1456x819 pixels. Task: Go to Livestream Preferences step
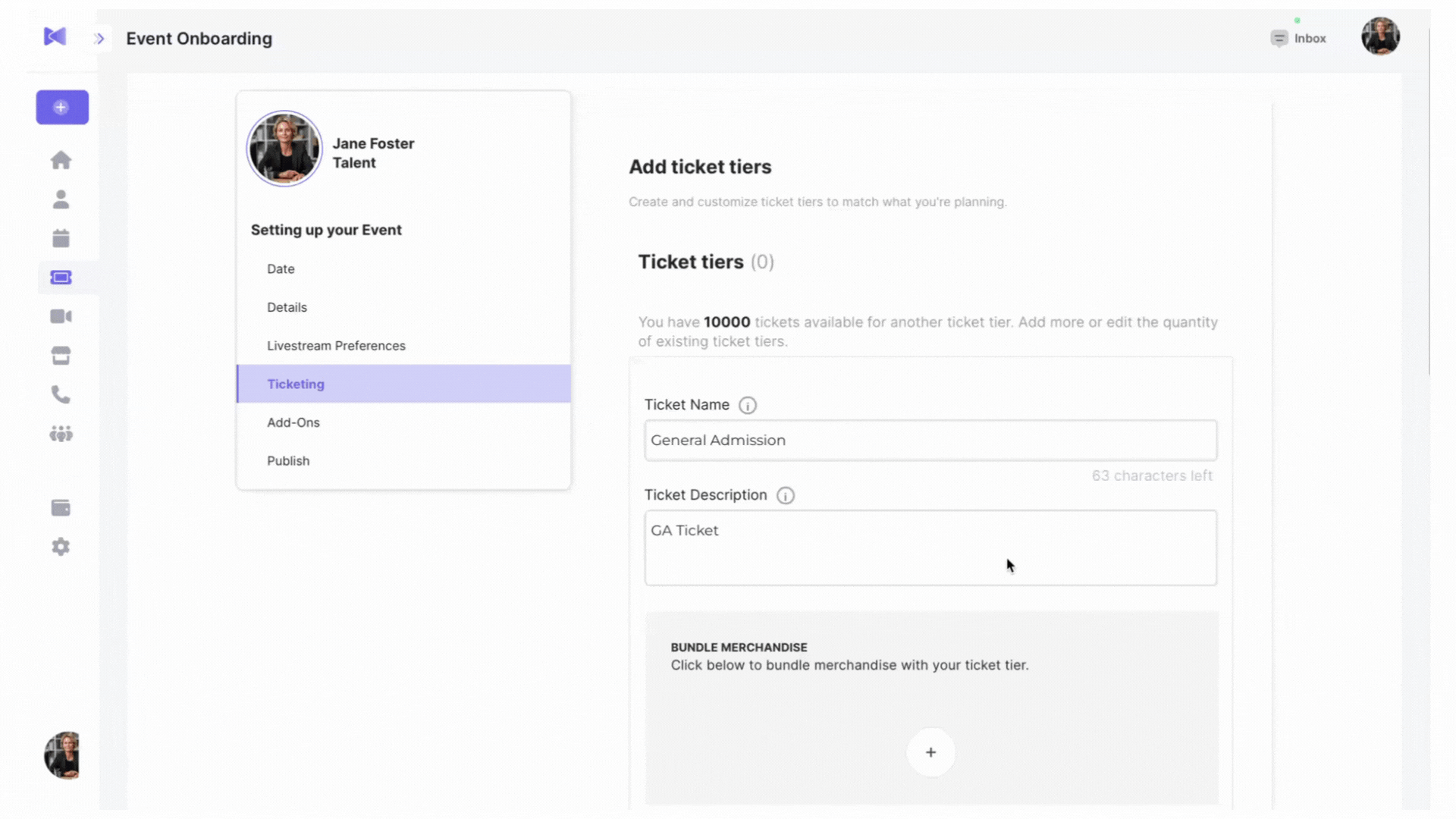tap(336, 346)
